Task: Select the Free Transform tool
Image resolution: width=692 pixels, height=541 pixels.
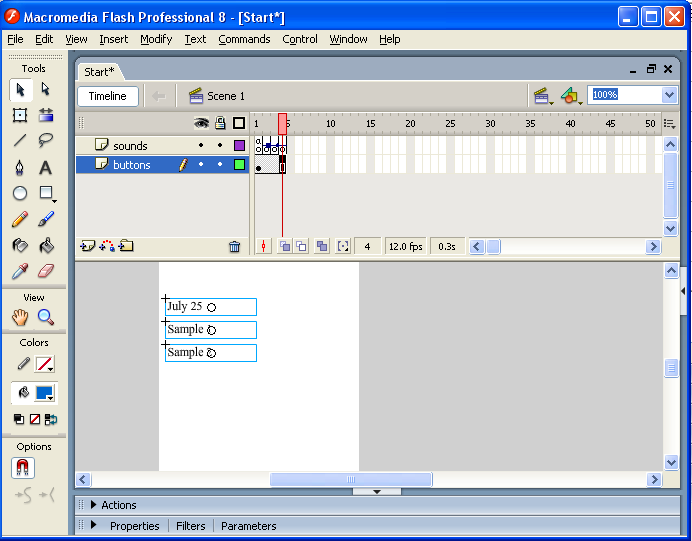Action: (20, 115)
